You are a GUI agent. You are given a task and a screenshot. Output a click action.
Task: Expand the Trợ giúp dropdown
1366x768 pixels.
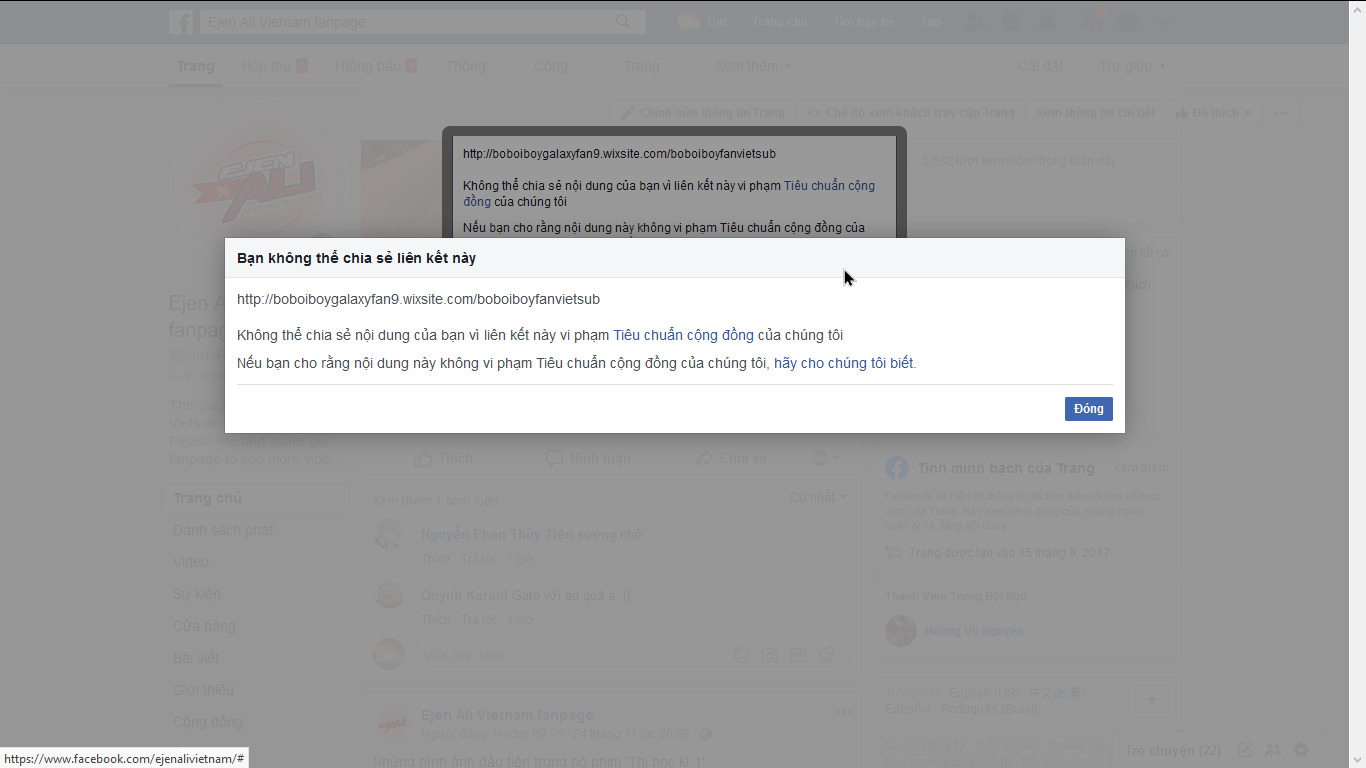click(1132, 66)
